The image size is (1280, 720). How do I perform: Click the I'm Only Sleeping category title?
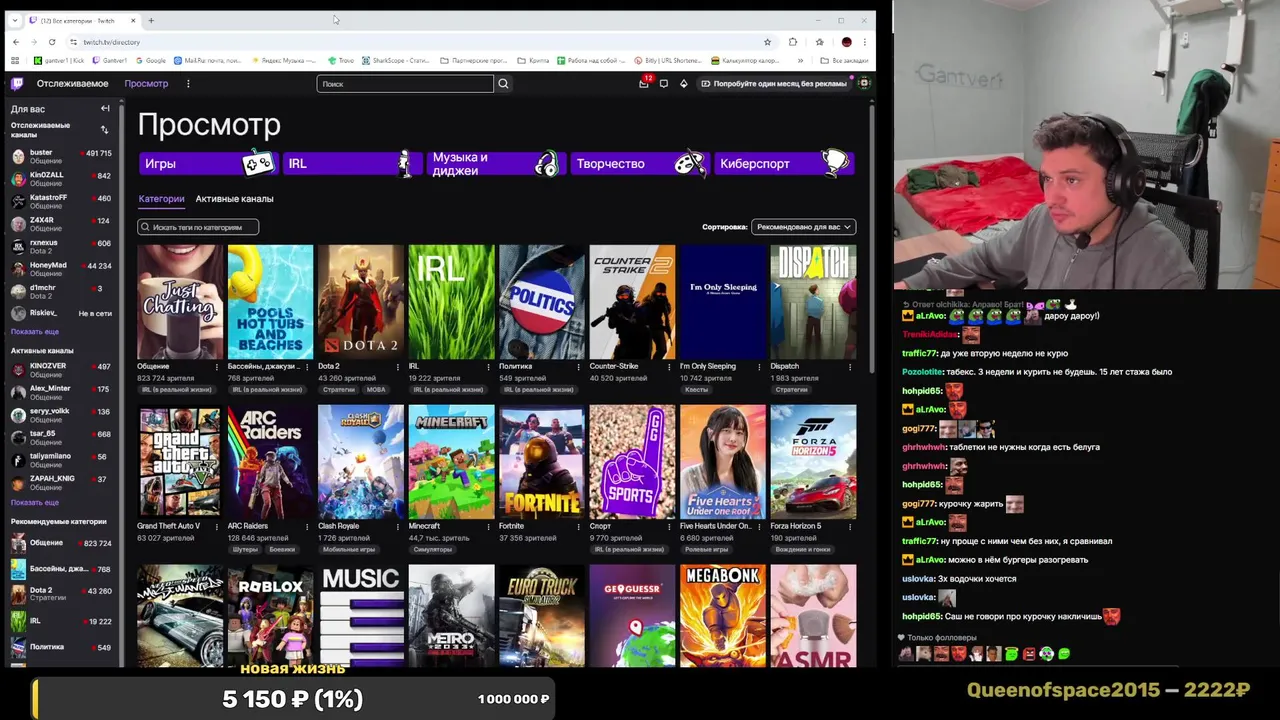pyautogui.click(x=708, y=366)
